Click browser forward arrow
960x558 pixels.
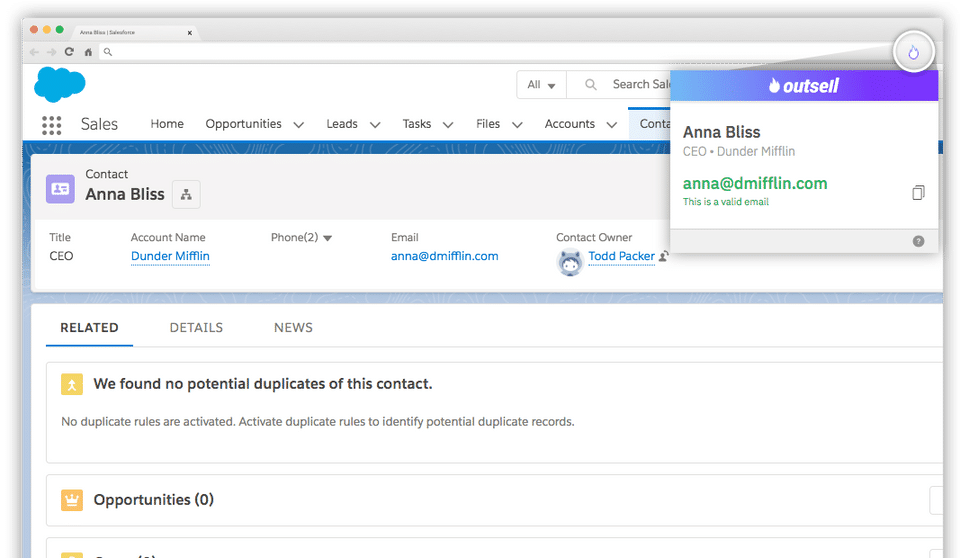pos(51,52)
